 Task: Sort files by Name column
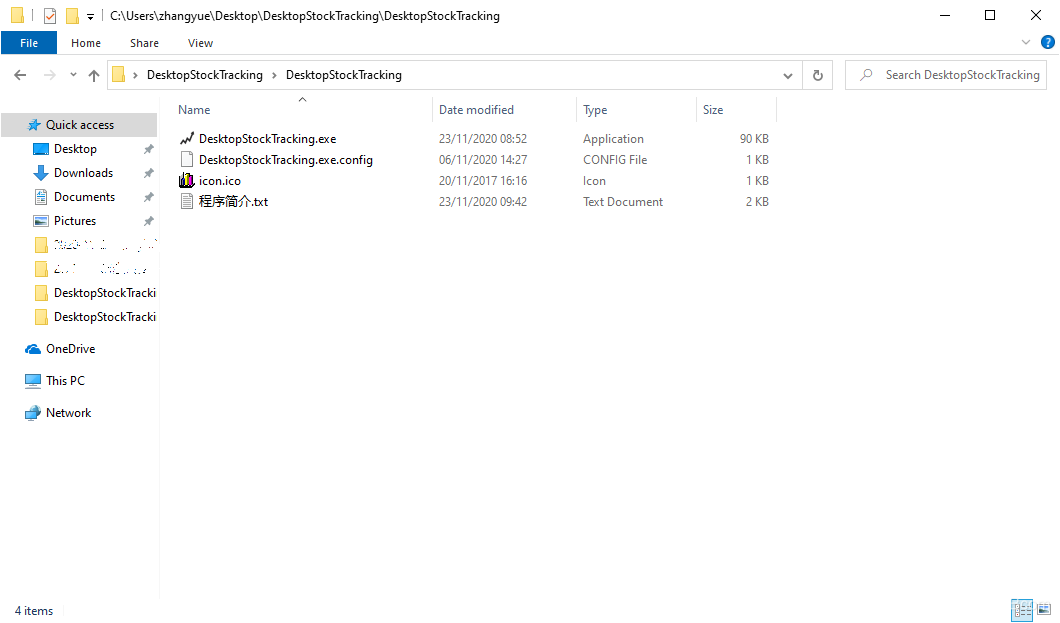tap(194, 109)
